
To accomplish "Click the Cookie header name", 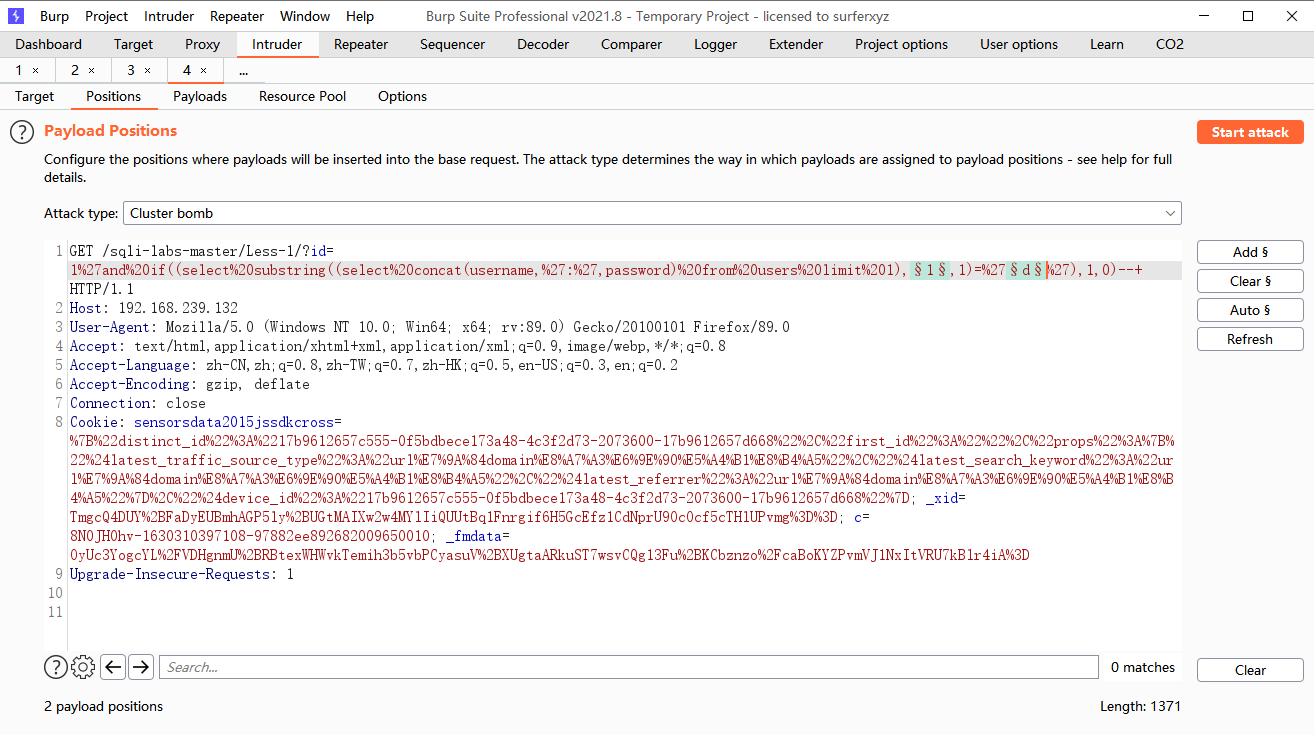I will coord(97,422).
